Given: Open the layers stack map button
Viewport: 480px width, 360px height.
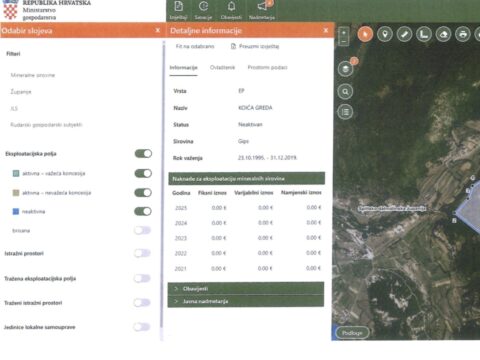Looking at the screenshot, I should click(345, 69).
